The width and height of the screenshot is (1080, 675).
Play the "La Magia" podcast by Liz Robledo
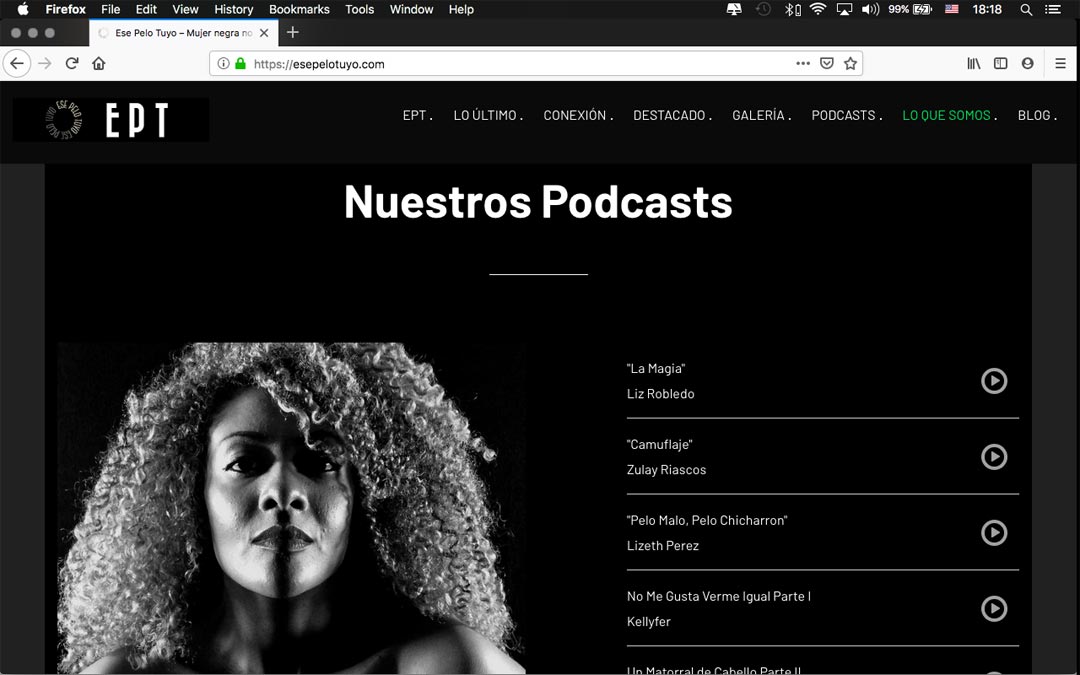pos(993,381)
